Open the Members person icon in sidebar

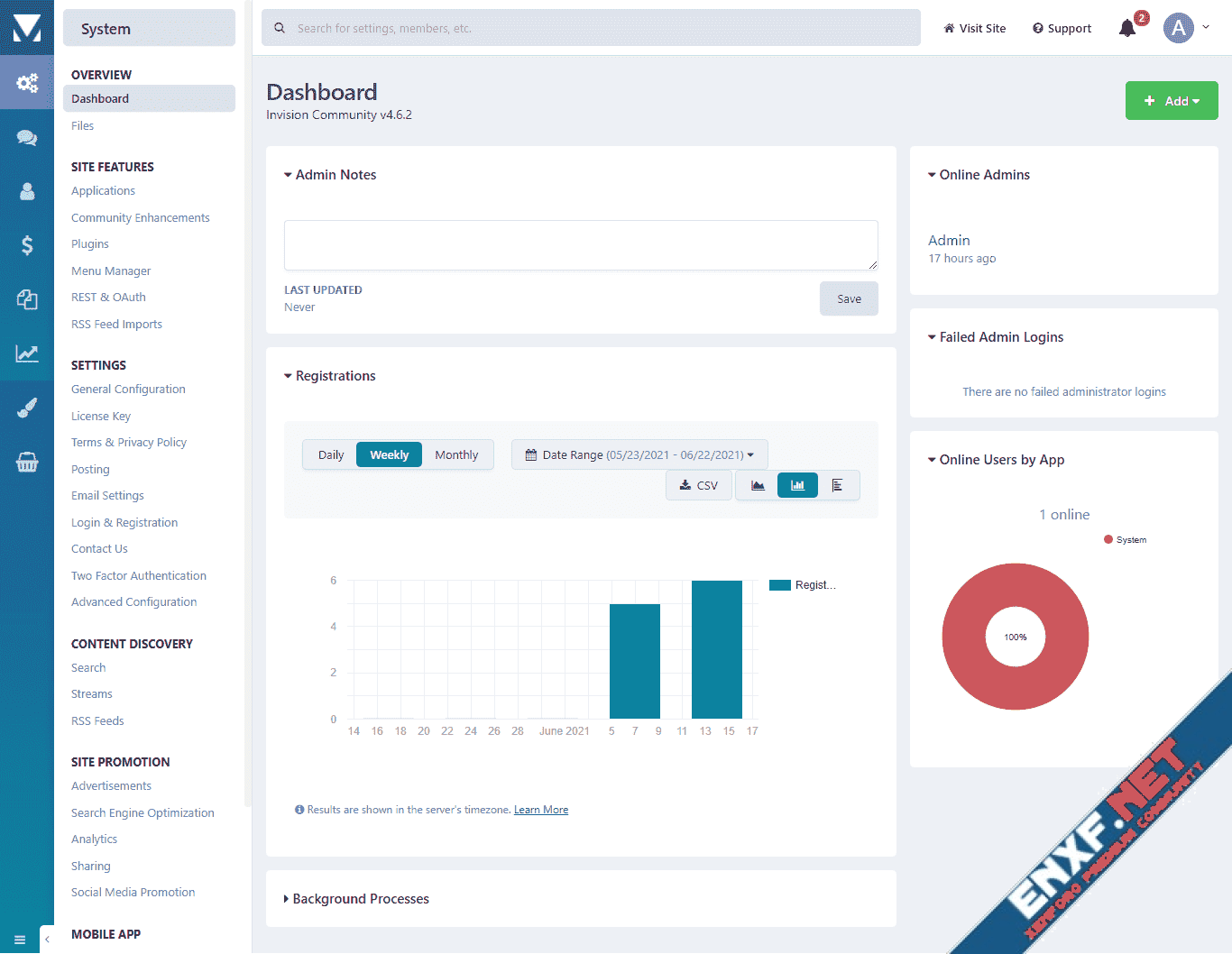(27, 191)
